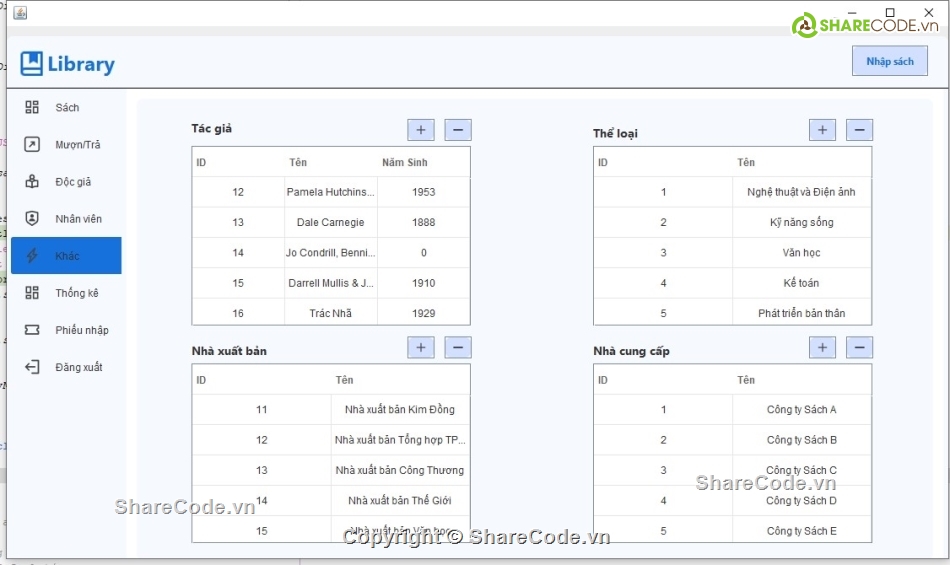
Task: Select genre Phát triển bản thân
Action: (x=732, y=313)
